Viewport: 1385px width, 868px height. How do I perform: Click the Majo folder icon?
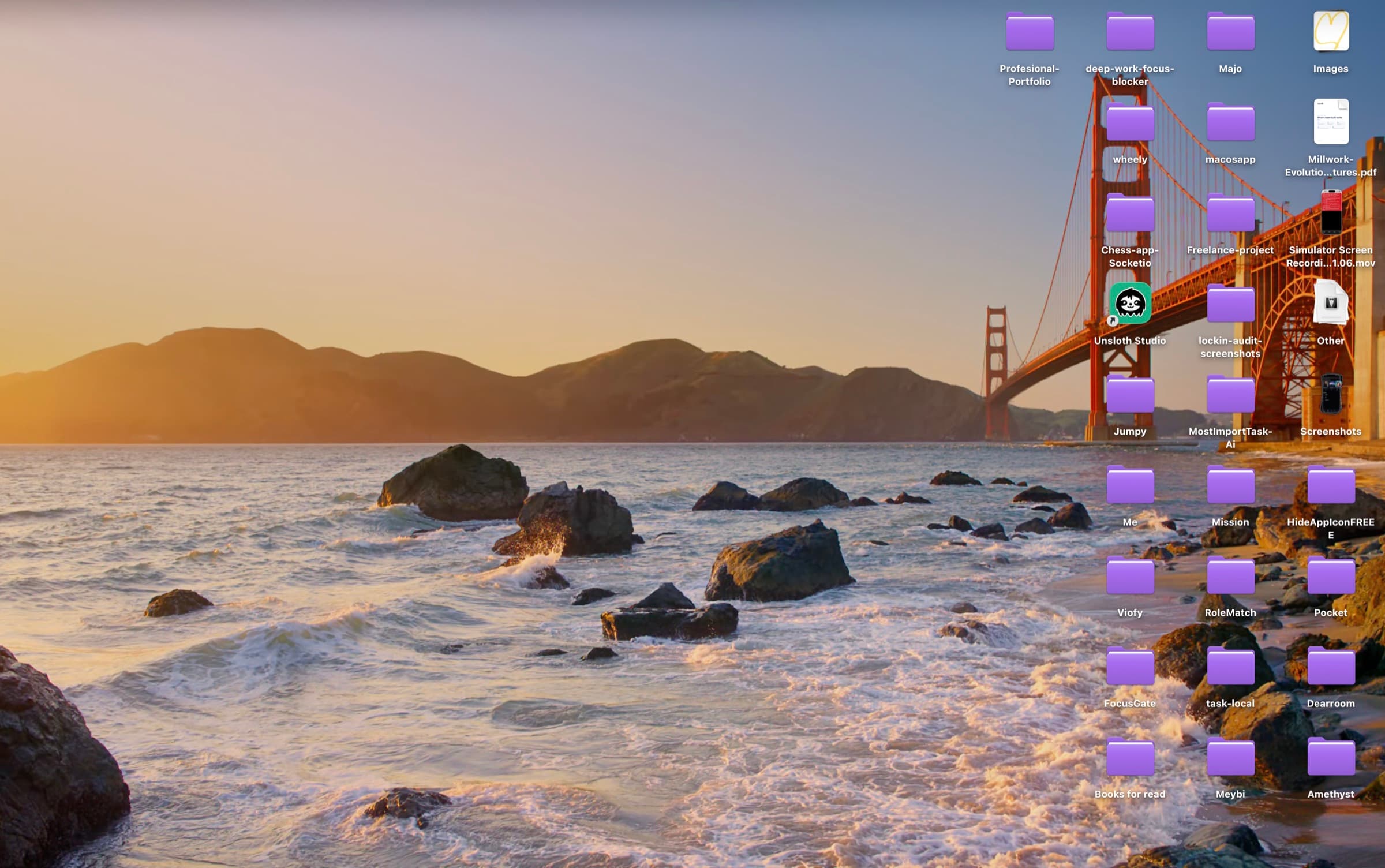pyautogui.click(x=1230, y=32)
